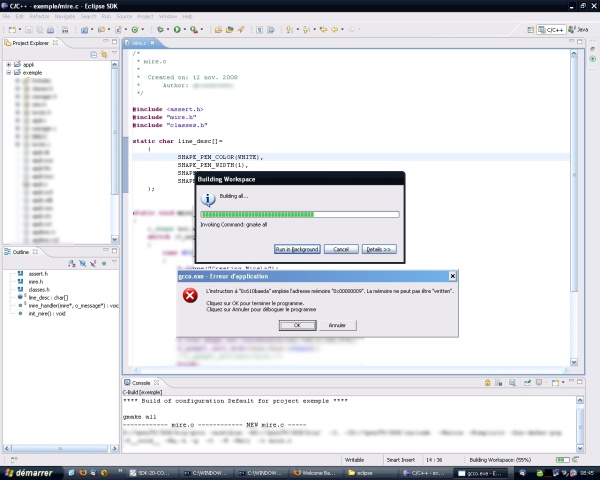Click the Open Console icon
This screenshot has height=480, width=600.
pos(555,382)
